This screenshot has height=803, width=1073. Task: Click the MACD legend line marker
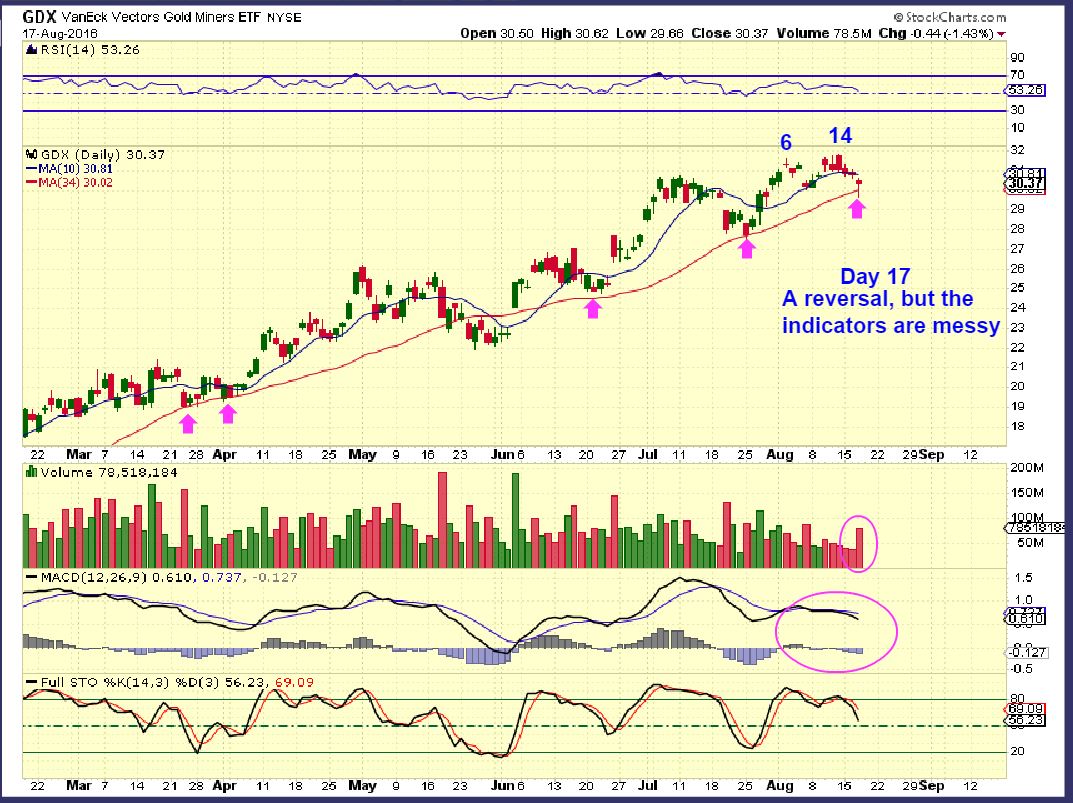coord(31,577)
